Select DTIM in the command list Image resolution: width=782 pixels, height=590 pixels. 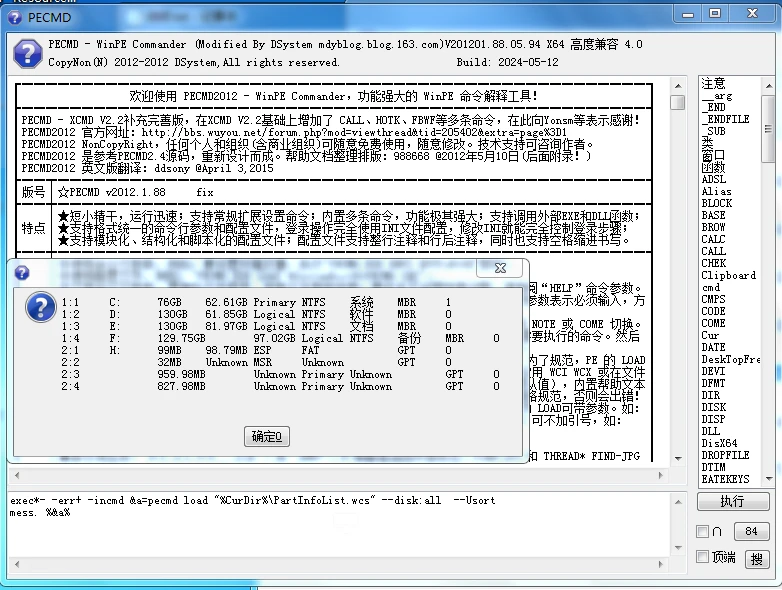pos(713,467)
